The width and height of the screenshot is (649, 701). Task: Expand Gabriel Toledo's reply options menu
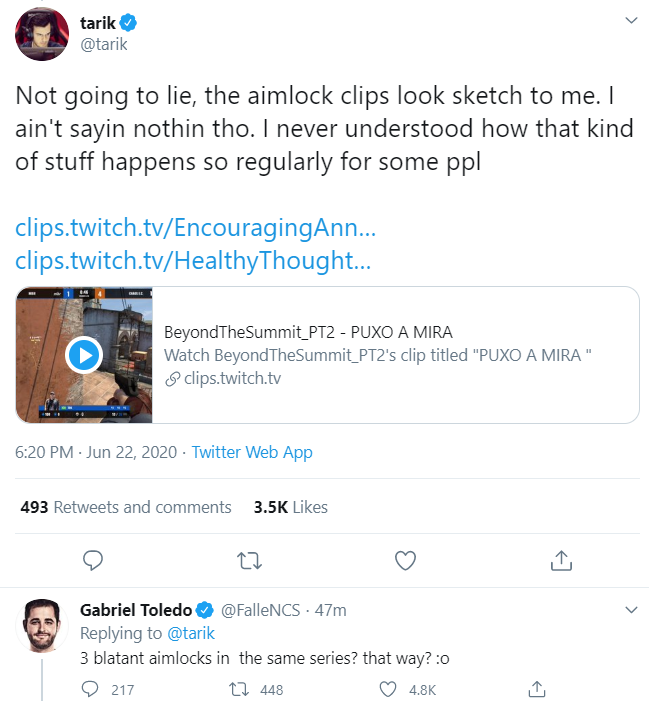click(x=630, y=609)
